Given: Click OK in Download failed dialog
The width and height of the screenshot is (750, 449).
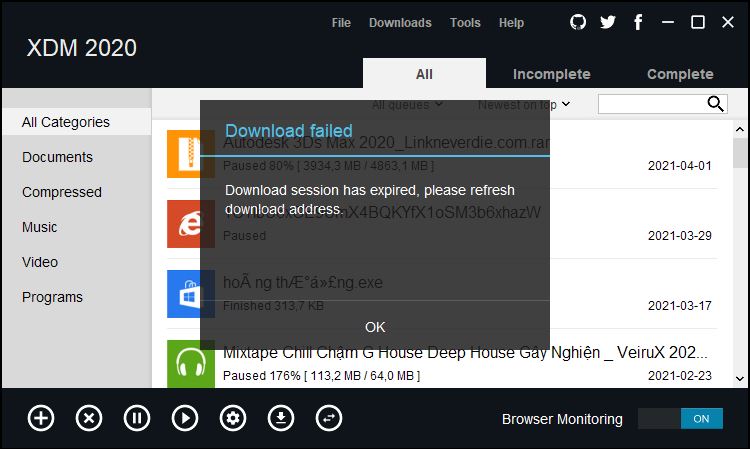Looking at the screenshot, I should [375, 327].
